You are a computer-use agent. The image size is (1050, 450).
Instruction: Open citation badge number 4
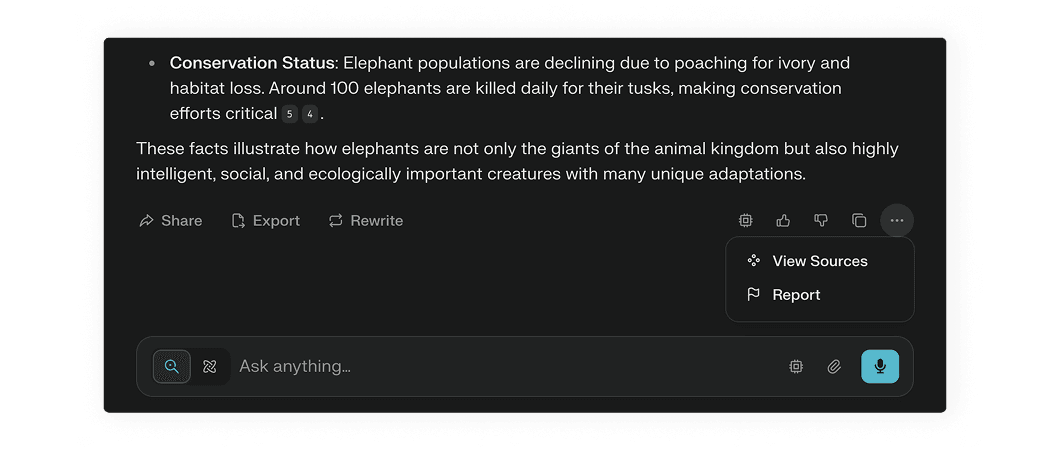pos(310,114)
